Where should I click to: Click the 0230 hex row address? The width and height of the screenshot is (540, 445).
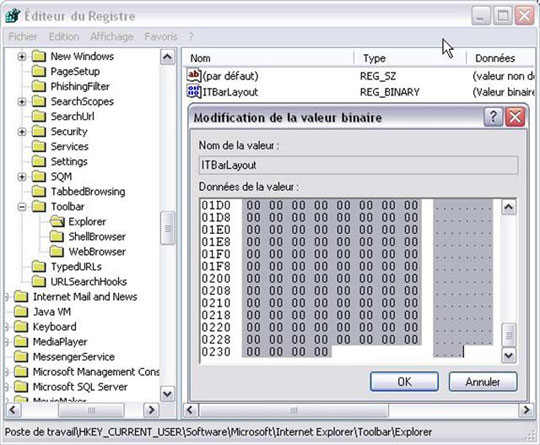216,352
